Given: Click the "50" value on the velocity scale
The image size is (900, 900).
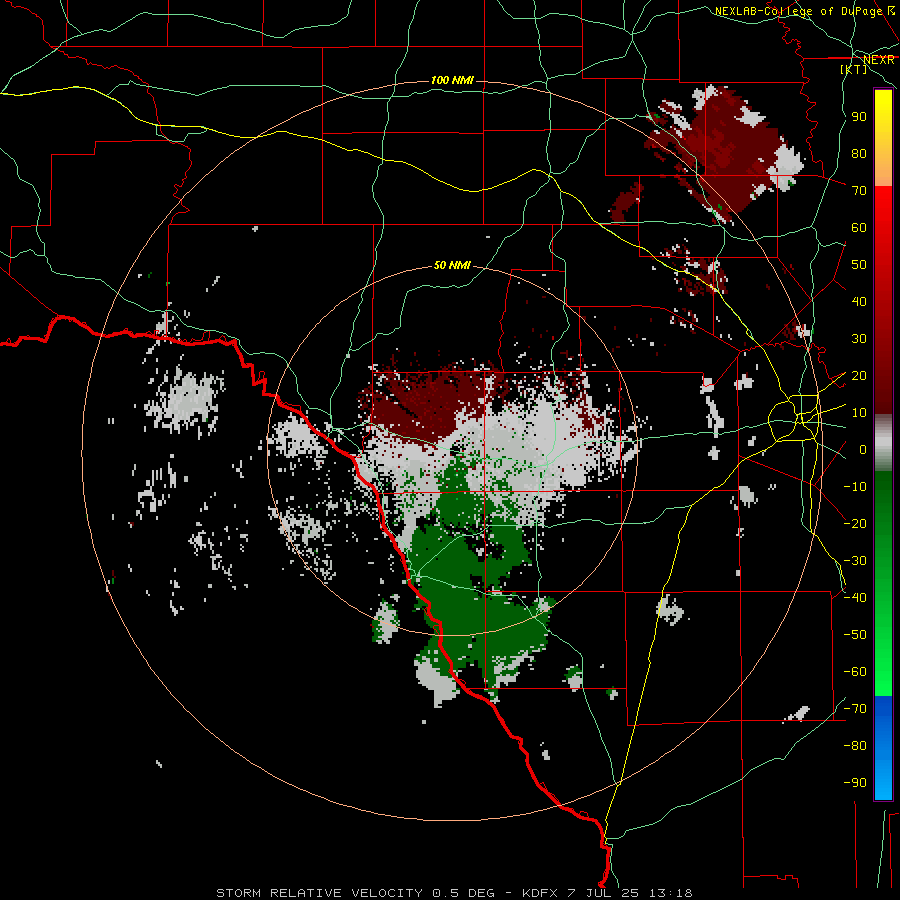Looking at the screenshot, I should pyautogui.click(x=859, y=265).
